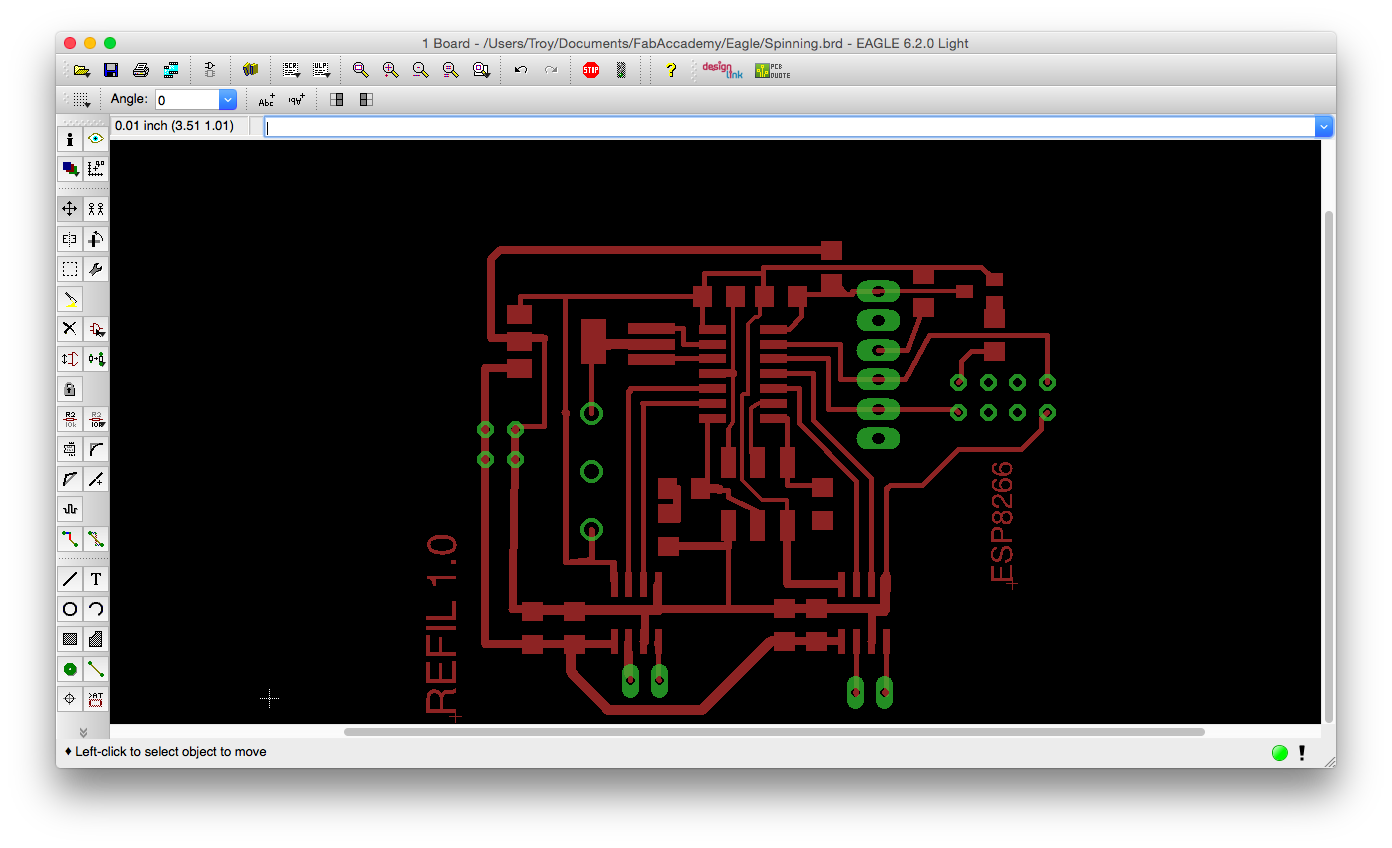1392x848 pixels.
Task: Print the board layout
Action: pos(141,70)
